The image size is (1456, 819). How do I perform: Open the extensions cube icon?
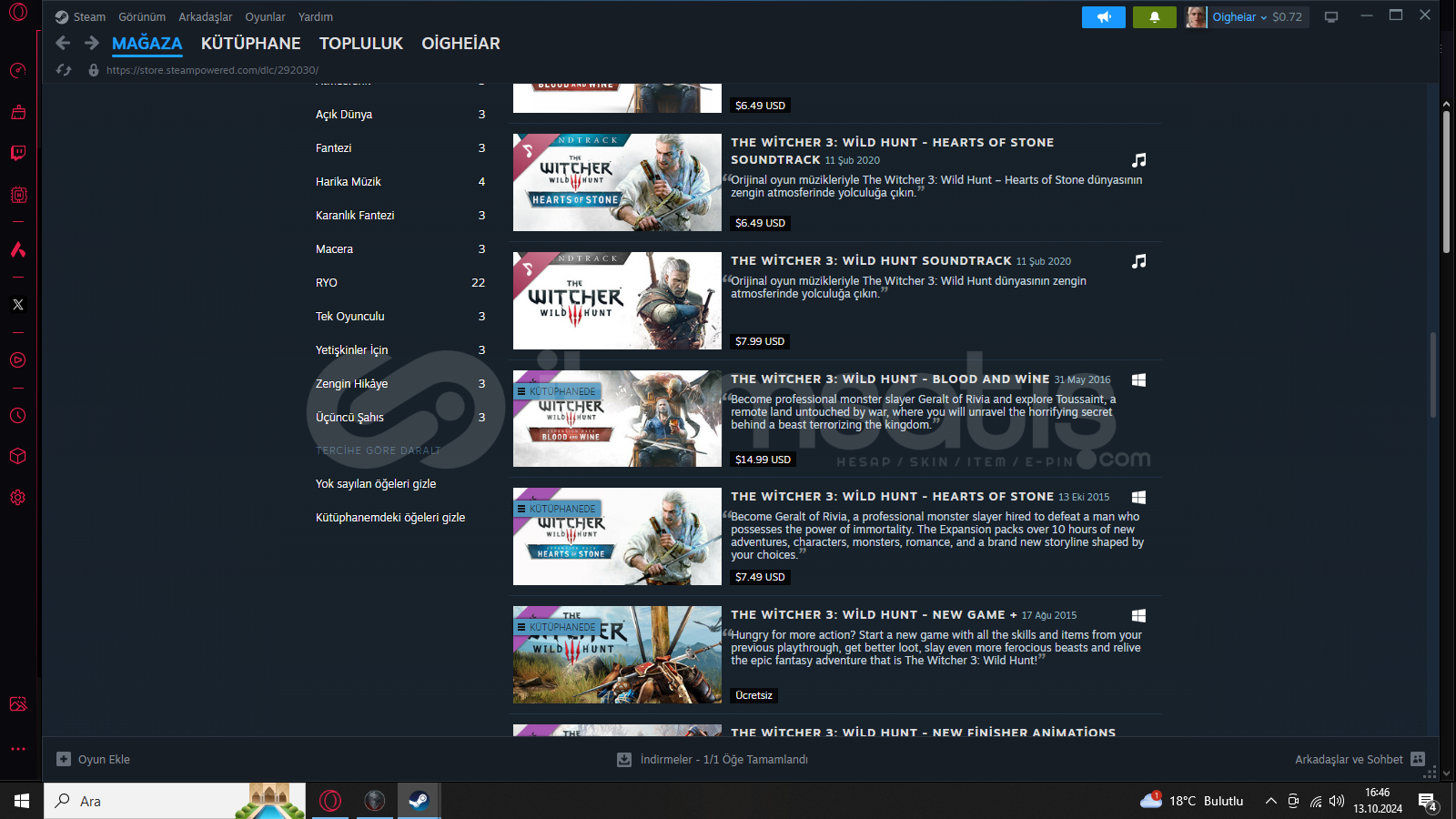18,456
